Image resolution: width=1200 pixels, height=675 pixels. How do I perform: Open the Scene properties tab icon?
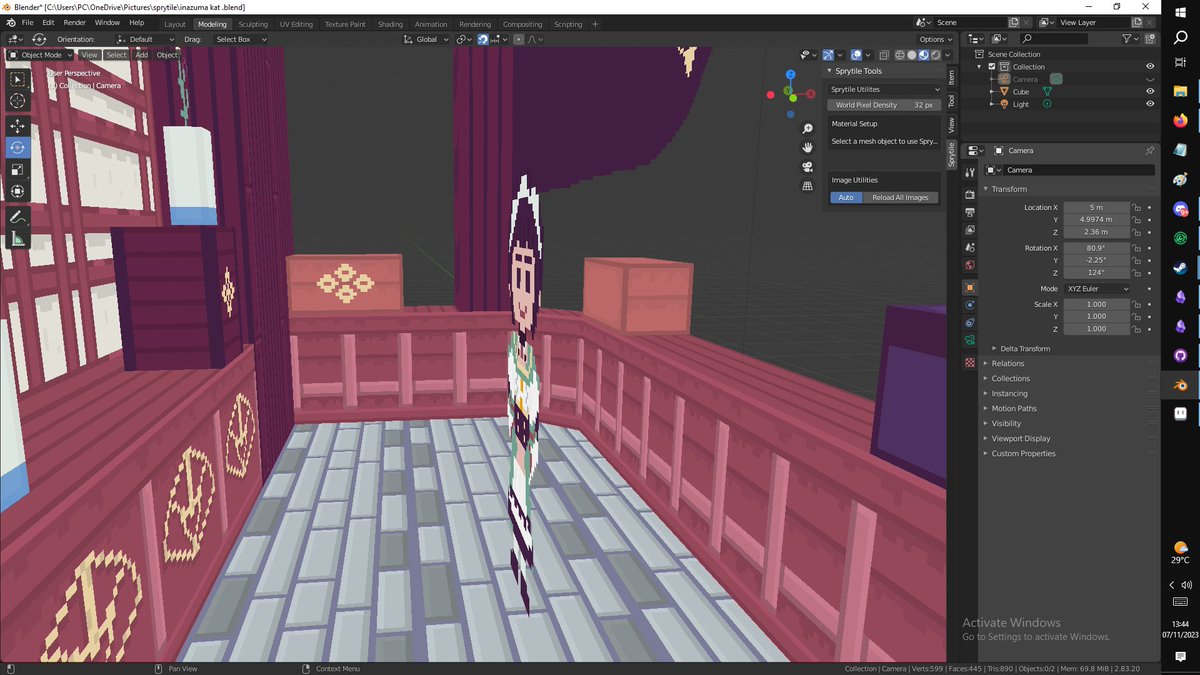click(969, 247)
